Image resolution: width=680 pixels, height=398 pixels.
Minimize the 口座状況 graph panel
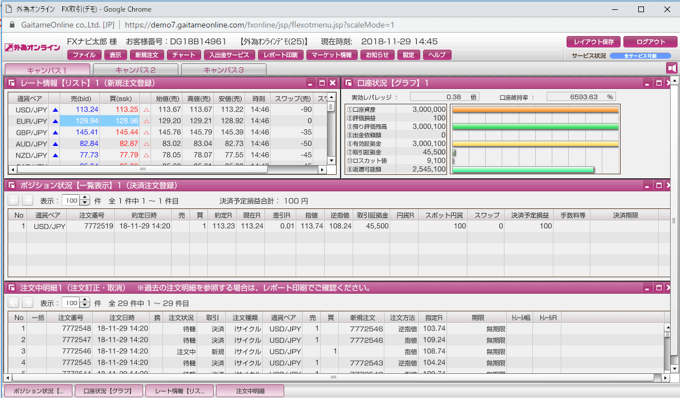click(647, 83)
